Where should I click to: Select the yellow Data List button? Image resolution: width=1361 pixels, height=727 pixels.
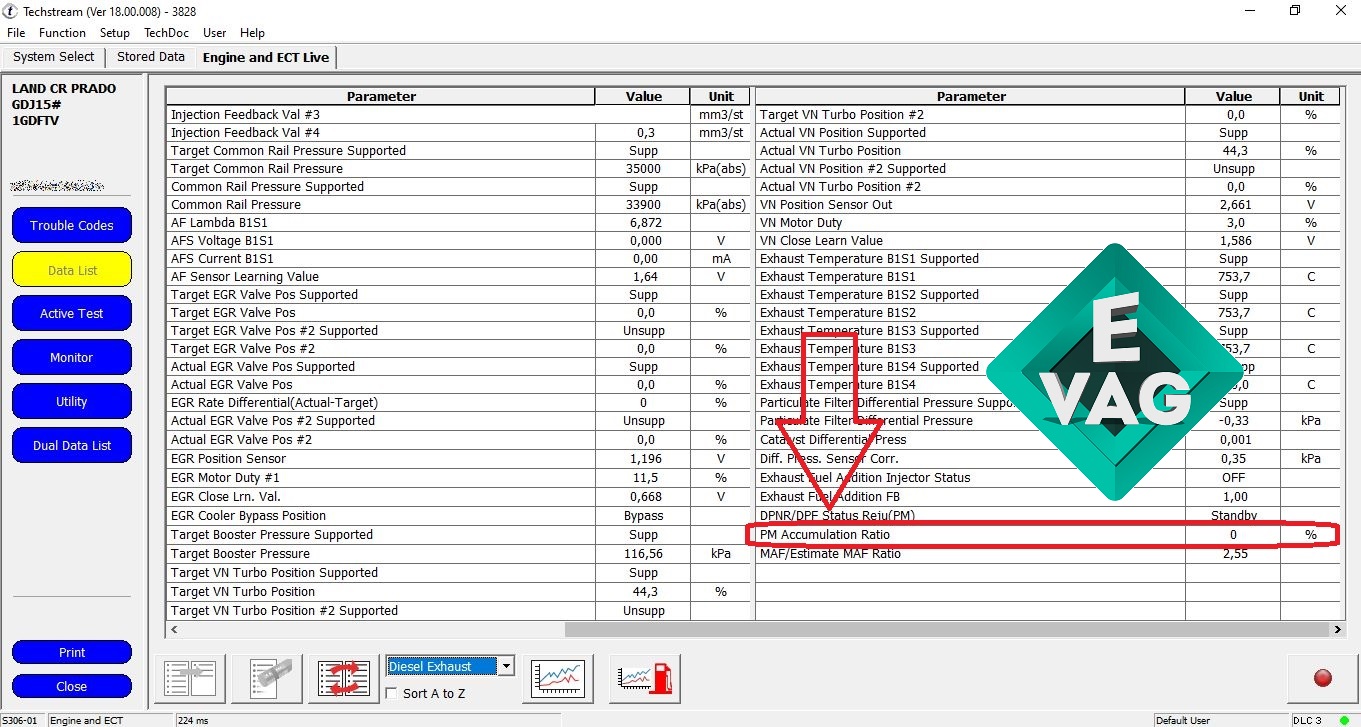pyautogui.click(x=72, y=269)
